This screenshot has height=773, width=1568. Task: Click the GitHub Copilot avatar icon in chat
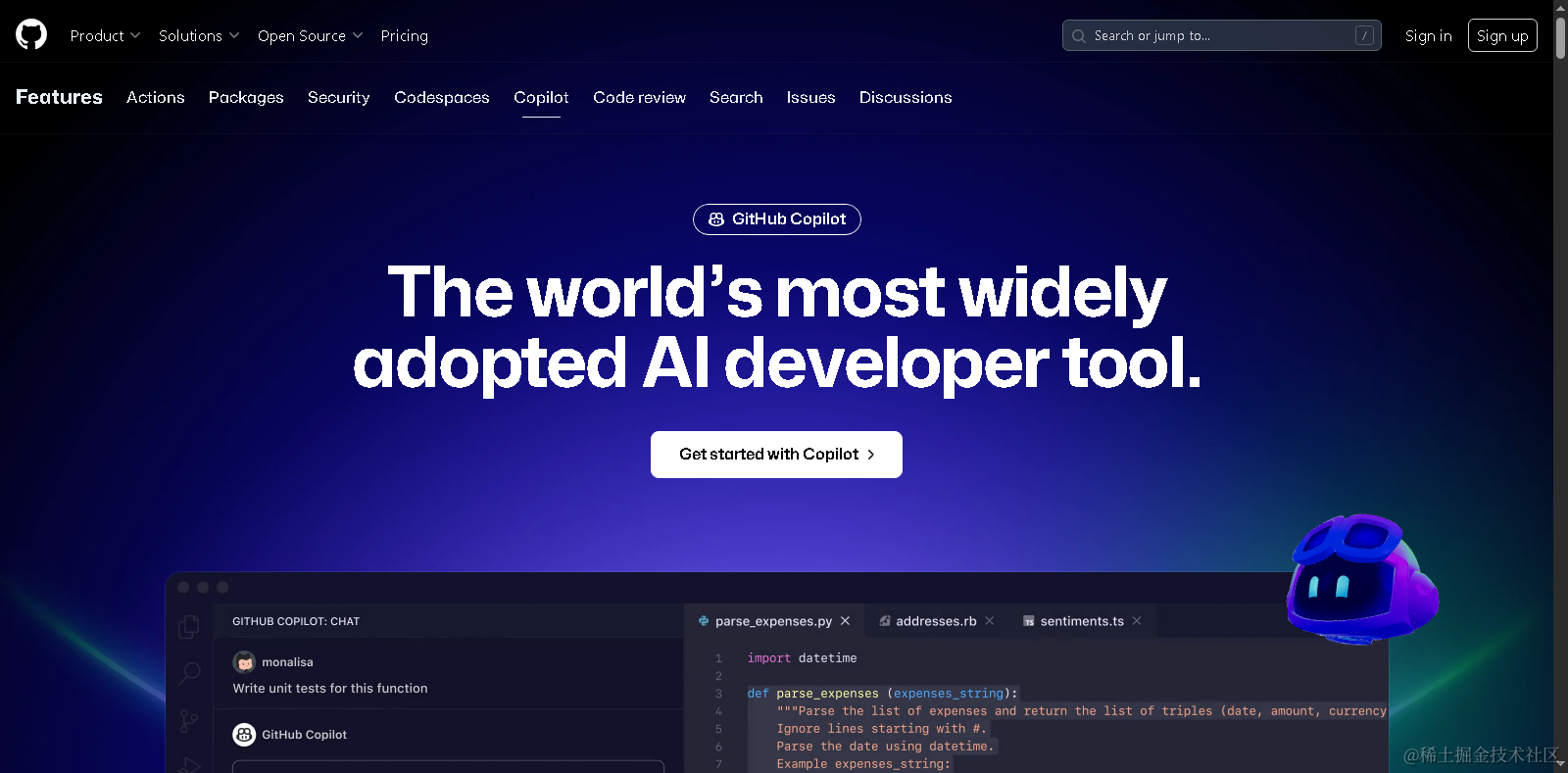[244, 734]
